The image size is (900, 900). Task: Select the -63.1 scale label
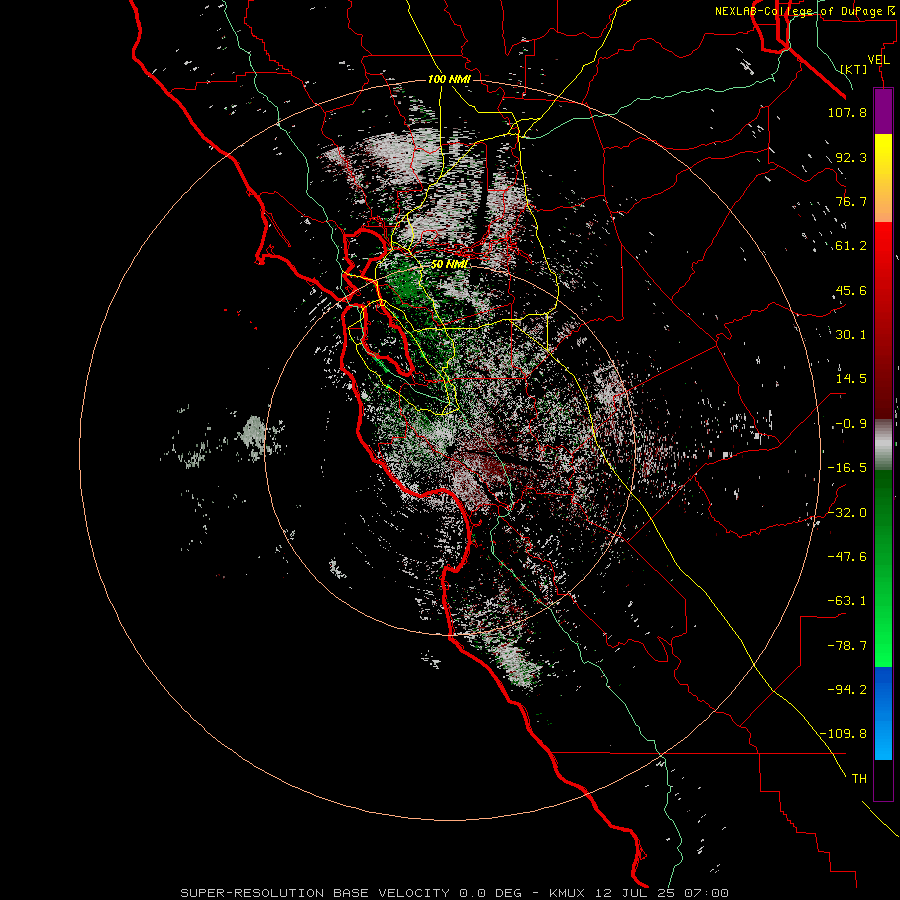847,601
